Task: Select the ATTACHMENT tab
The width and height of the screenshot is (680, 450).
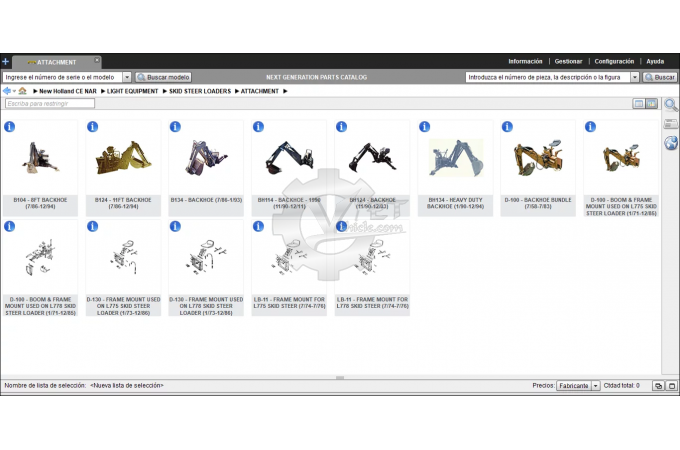Action: tap(56, 62)
